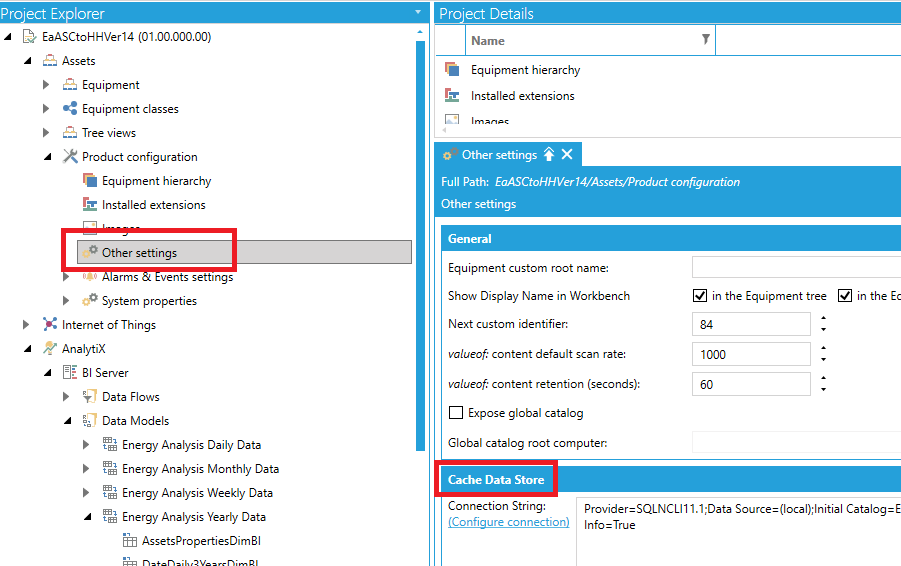The image size is (901, 566).
Task: Expand Energy Analysis Daily Data node
Action: [x=86, y=445]
